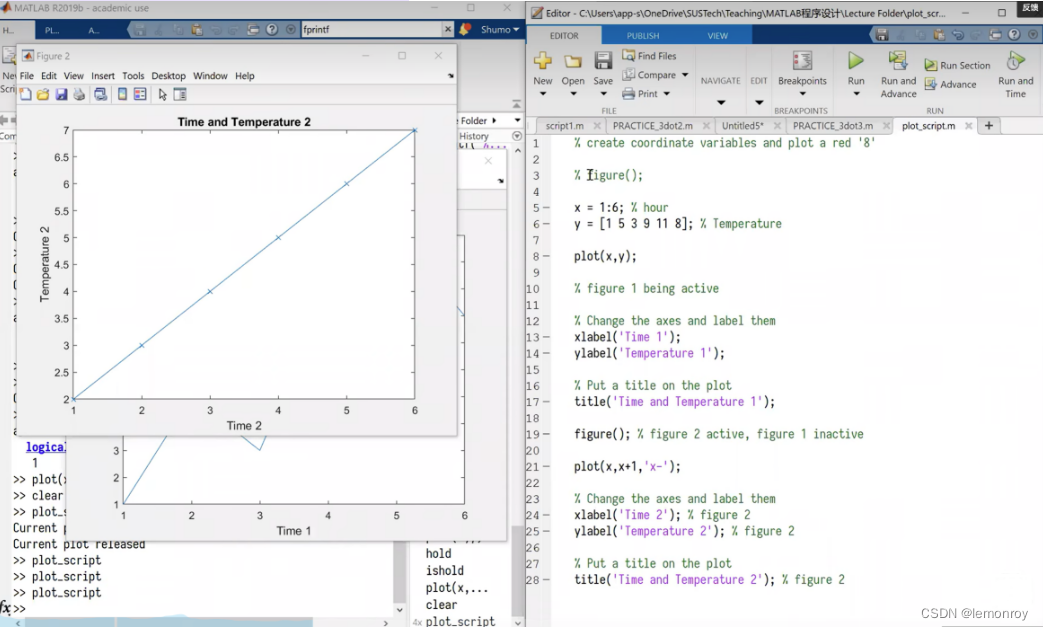Expand Command History panel actions arrow
Viewport: 1043px width, 630px height.
point(517,136)
